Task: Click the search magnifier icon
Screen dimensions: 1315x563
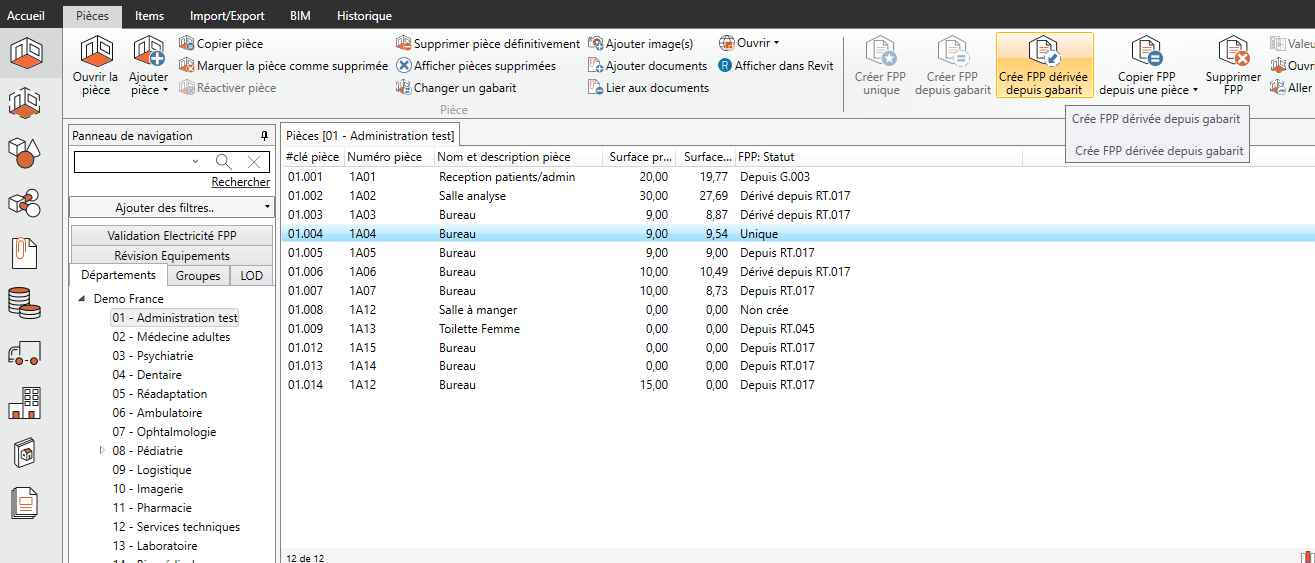Action: (x=224, y=162)
